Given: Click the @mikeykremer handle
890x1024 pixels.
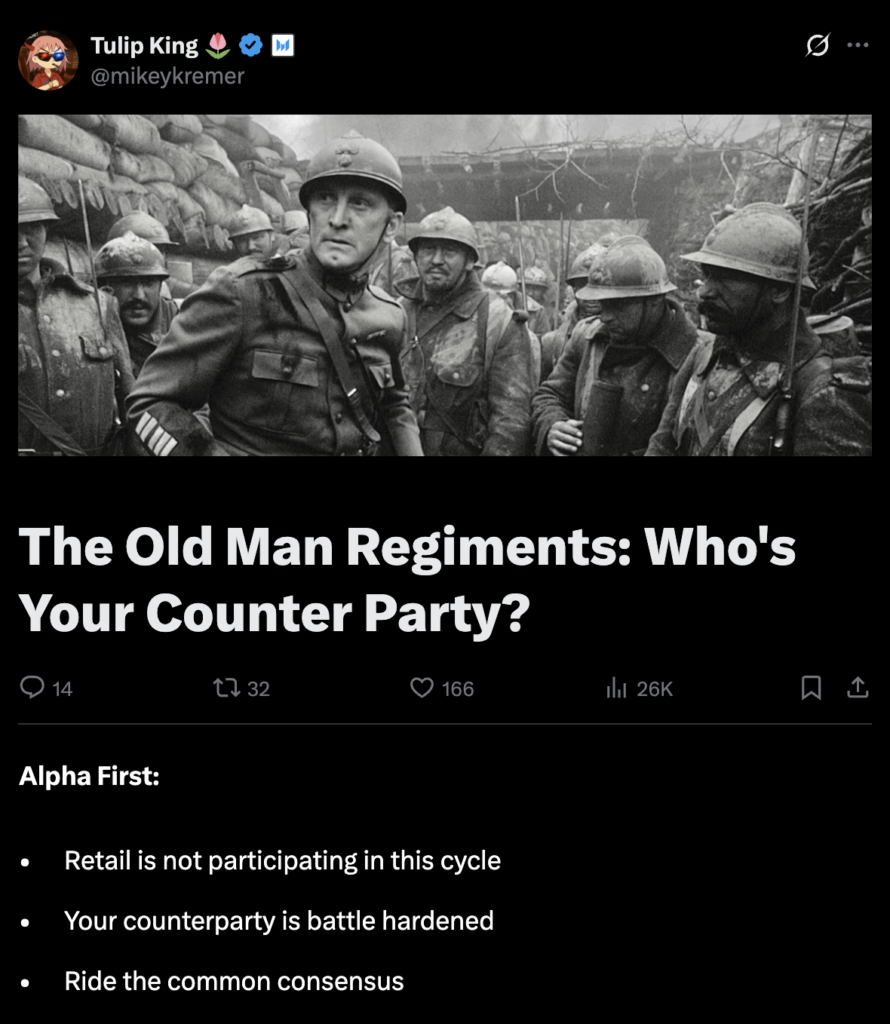Looking at the screenshot, I should (x=167, y=76).
